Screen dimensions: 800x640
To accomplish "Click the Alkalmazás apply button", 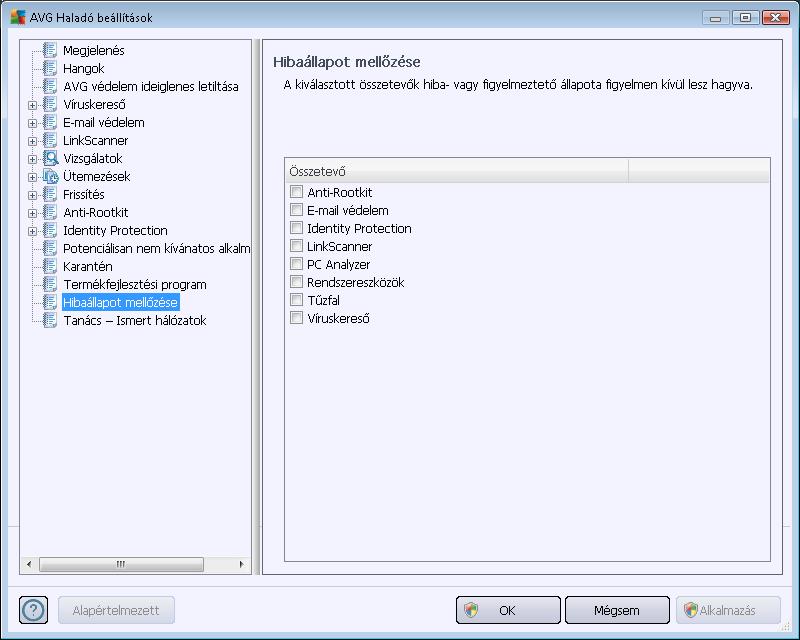I will 728,610.
